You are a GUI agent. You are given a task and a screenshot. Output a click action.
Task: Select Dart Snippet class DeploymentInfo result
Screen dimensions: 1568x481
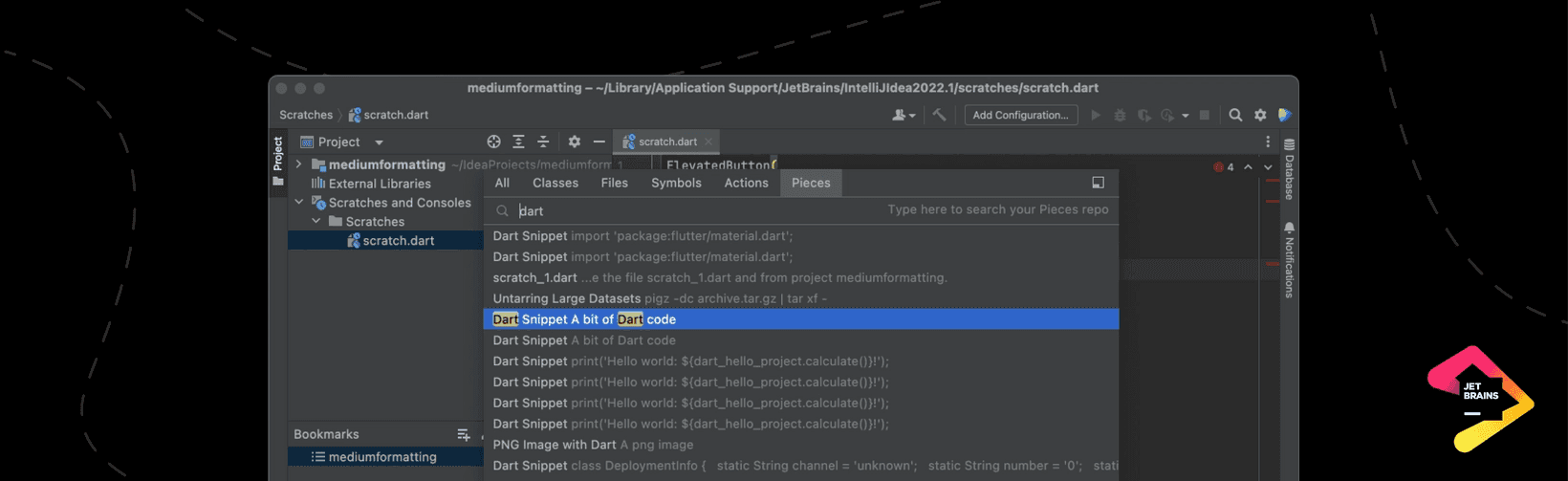coord(801,466)
